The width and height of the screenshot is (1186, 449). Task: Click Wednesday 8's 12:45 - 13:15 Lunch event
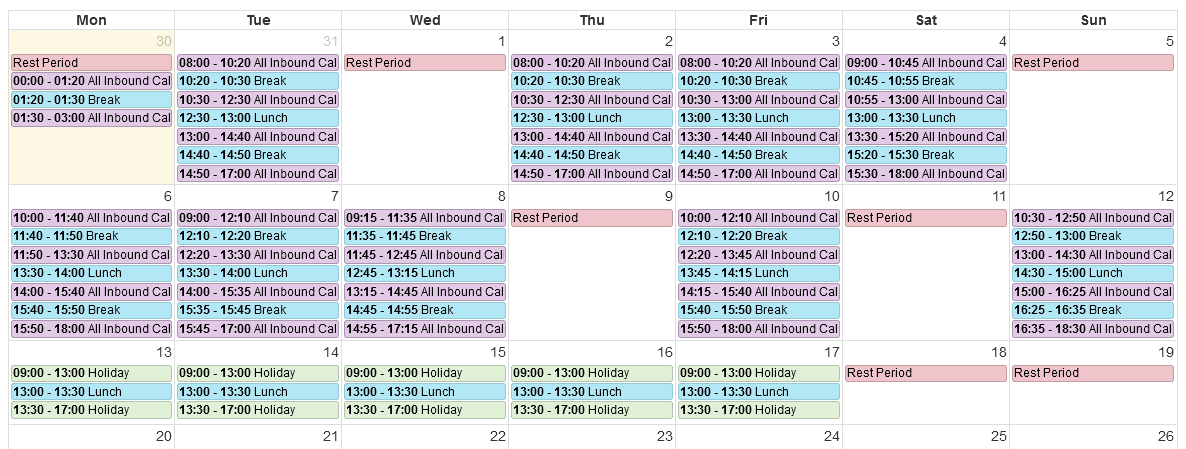point(425,273)
